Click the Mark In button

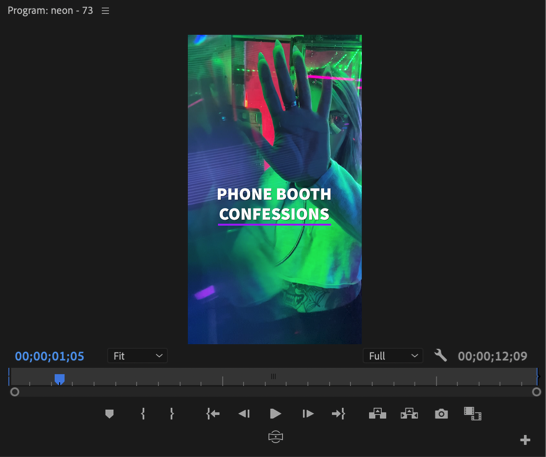click(143, 414)
